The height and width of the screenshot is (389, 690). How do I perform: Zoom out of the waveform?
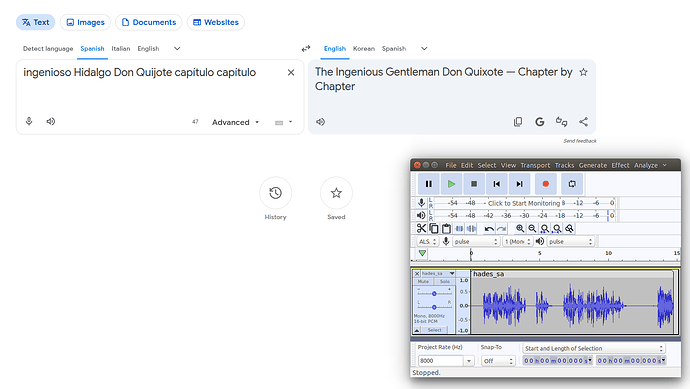pyautogui.click(x=532, y=228)
